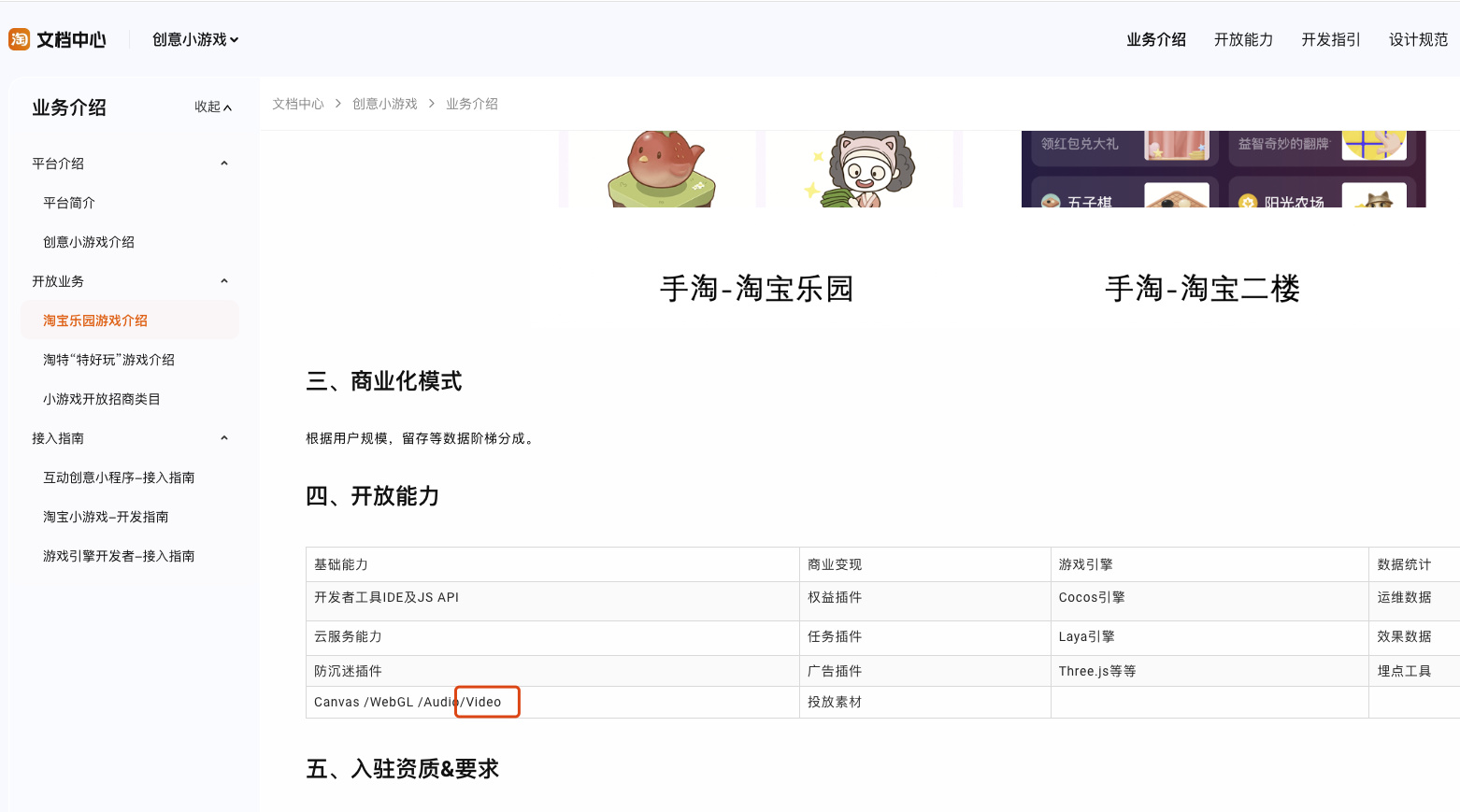Click the 广告插件 table cell
The image size is (1460, 812).
[x=925, y=671]
